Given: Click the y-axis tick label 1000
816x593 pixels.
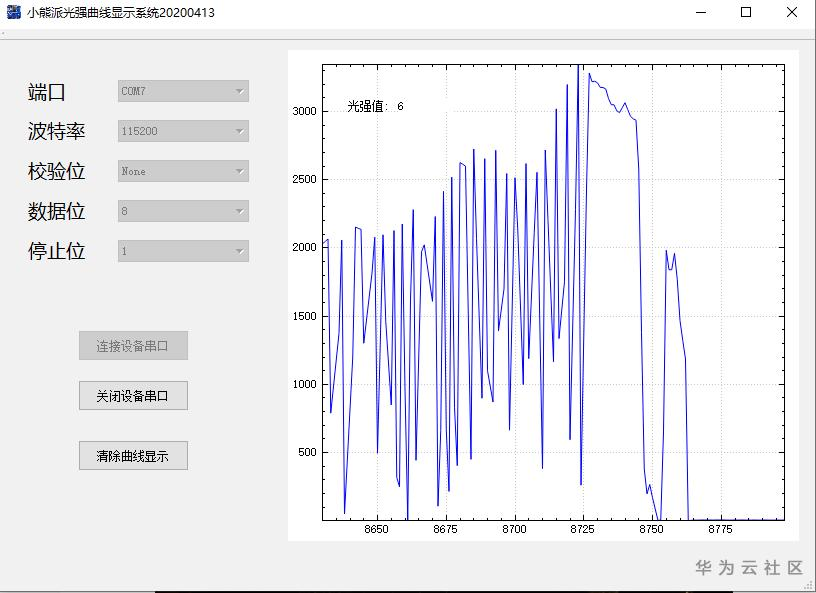Looking at the screenshot, I should [x=304, y=385].
